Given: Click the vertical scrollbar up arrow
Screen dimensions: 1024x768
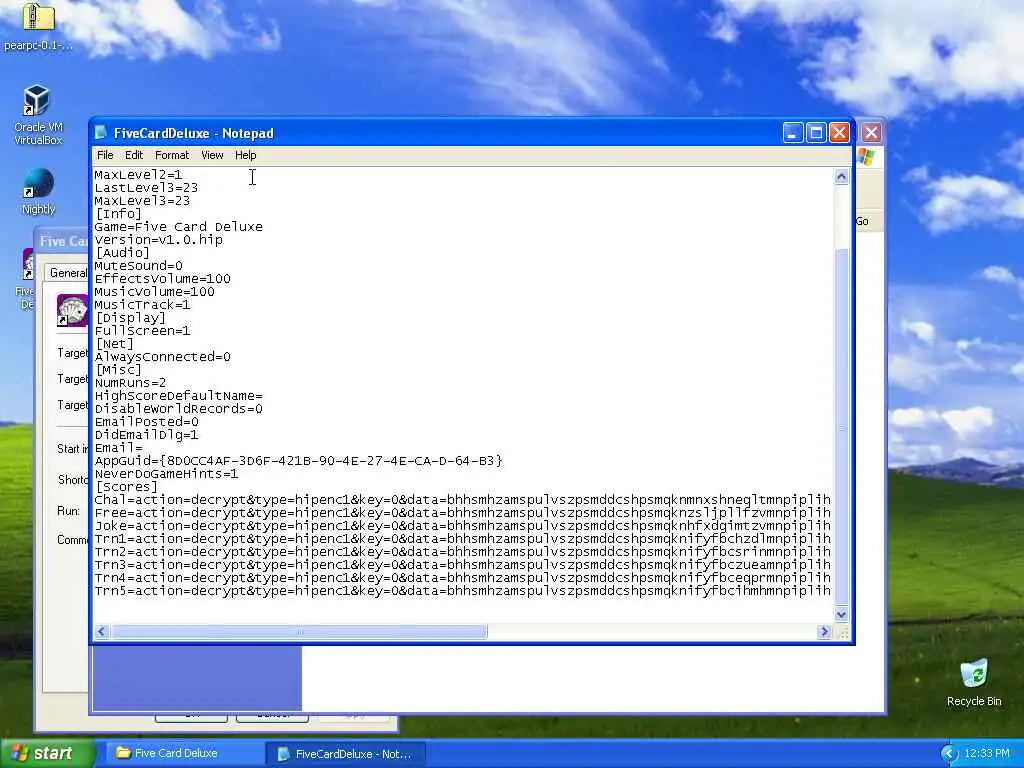Looking at the screenshot, I should [841, 177].
